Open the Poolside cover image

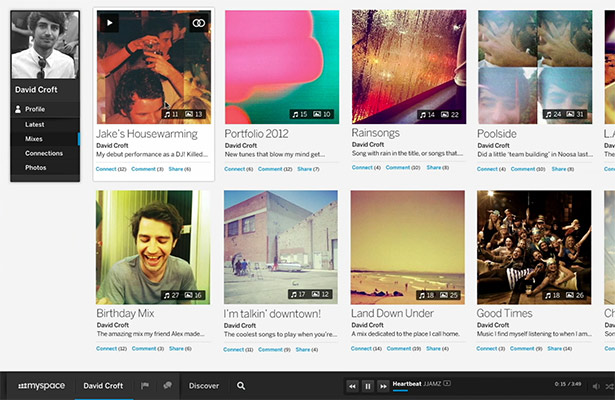coord(535,67)
